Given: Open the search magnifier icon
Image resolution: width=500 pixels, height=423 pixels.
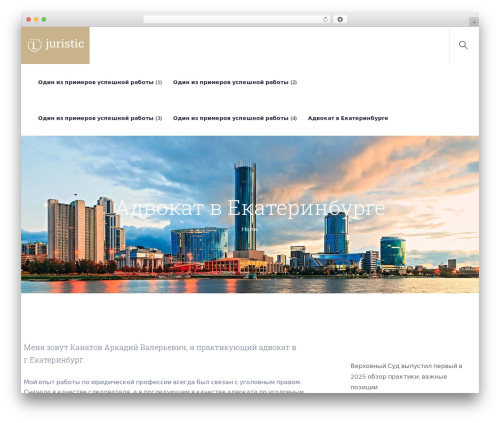Looking at the screenshot, I should pyautogui.click(x=463, y=45).
